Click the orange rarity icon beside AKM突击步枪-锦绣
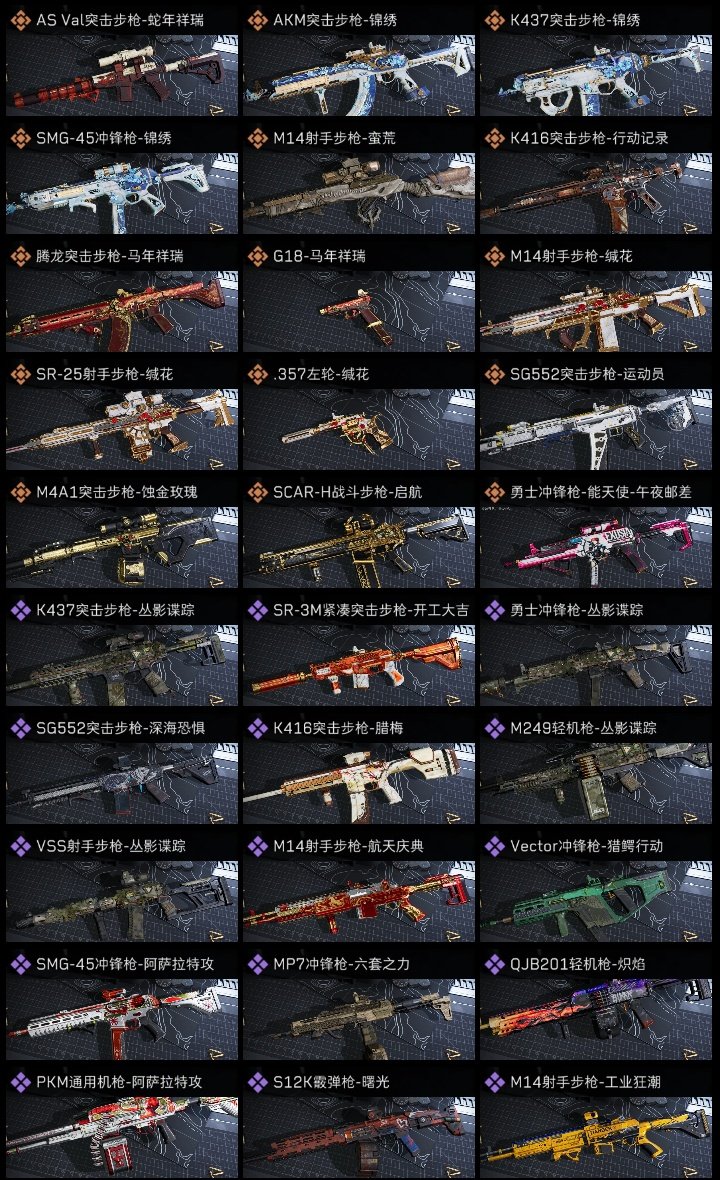The width and height of the screenshot is (720, 1180). 257,20
